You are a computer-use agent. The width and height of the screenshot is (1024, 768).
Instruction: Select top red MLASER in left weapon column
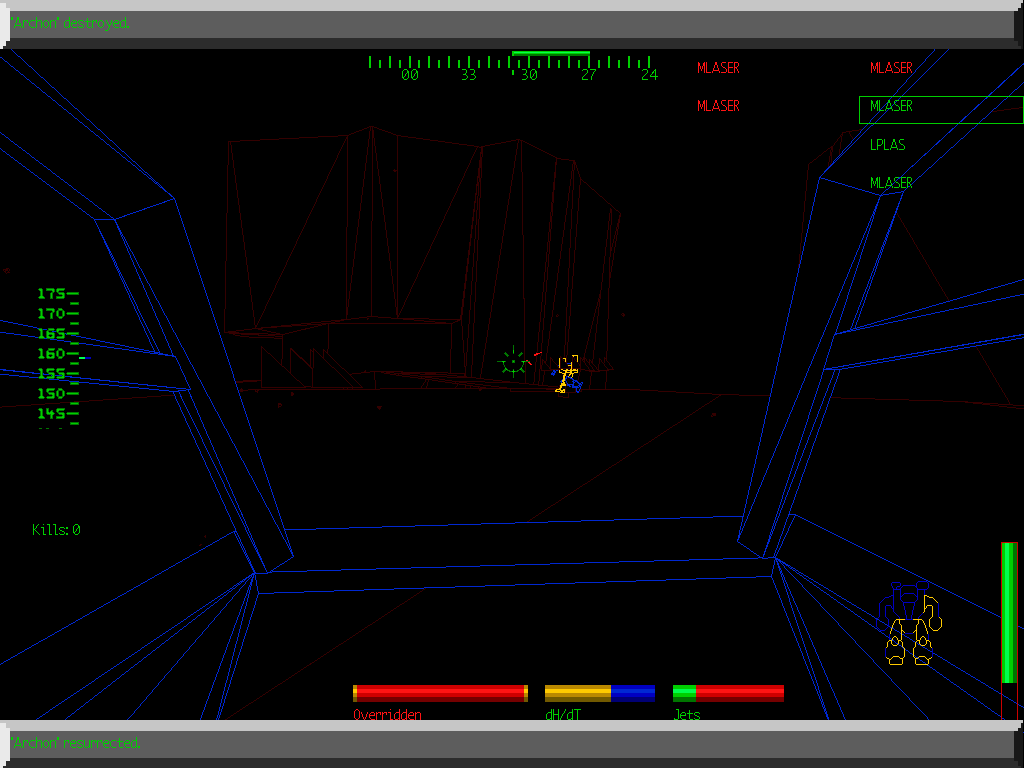coord(718,68)
